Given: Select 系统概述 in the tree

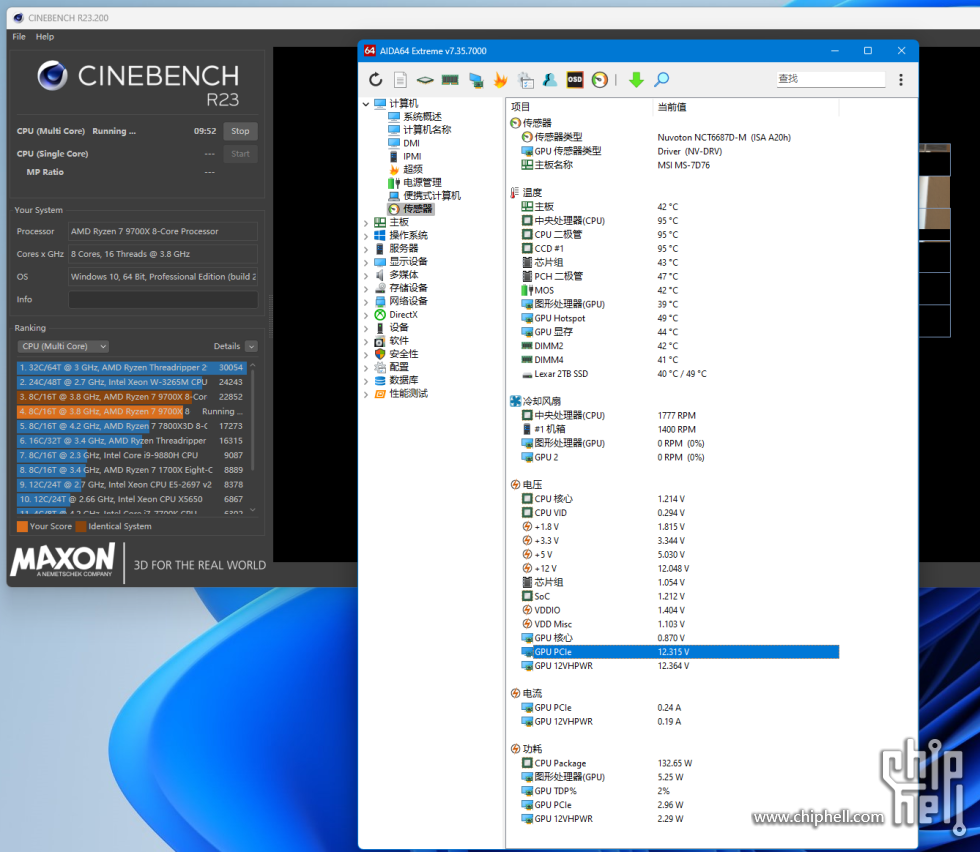Looking at the screenshot, I should (422, 116).
